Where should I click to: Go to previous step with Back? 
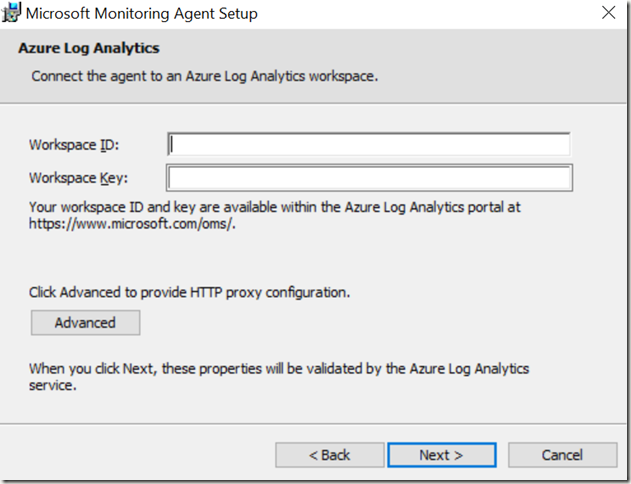[330, 455]
